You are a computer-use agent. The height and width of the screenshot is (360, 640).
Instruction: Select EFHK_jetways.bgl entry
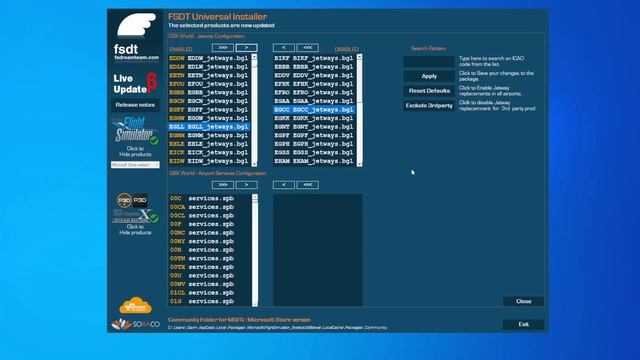(x=314, y=84)
